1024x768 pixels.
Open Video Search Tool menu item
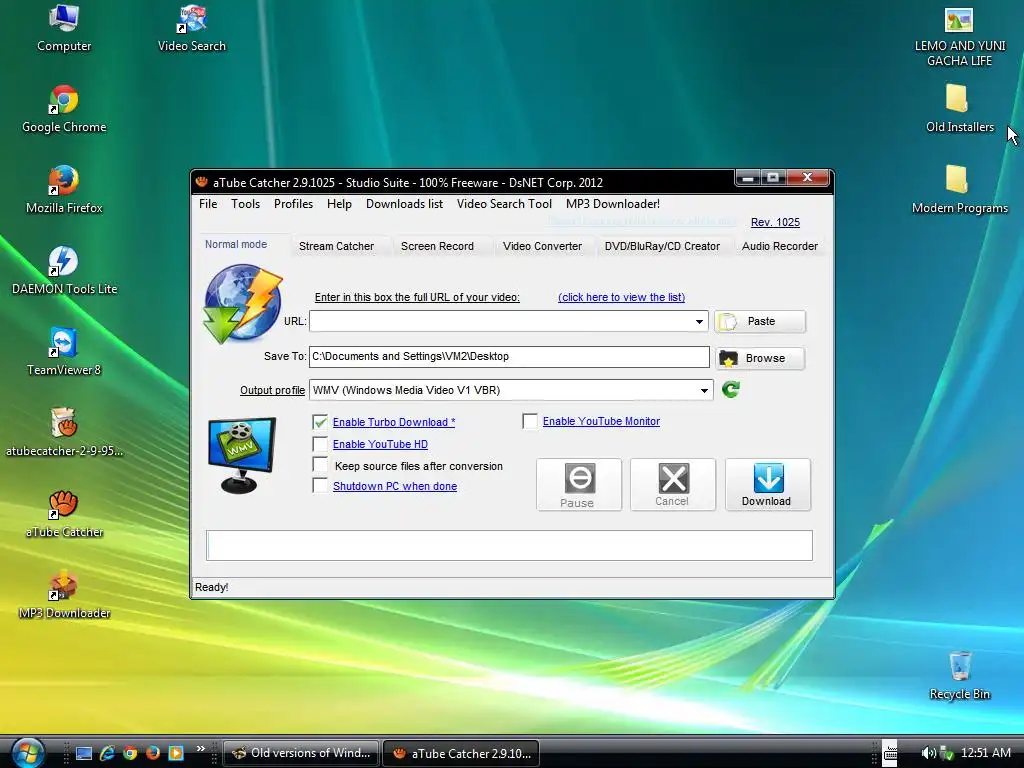coord(504,204)
